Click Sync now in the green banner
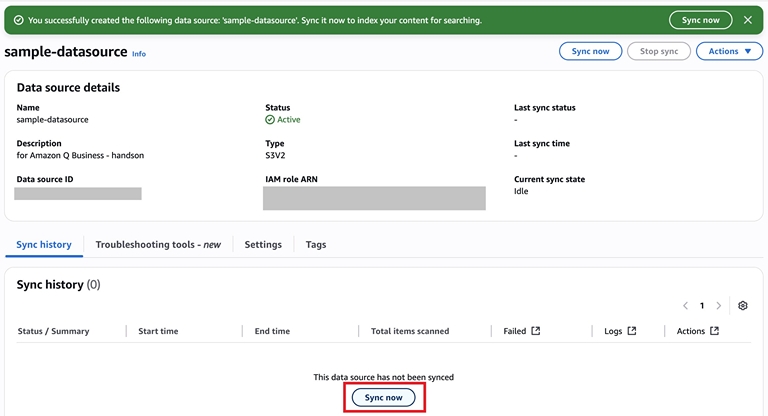 pyautogui.click(x=700, y=20)
